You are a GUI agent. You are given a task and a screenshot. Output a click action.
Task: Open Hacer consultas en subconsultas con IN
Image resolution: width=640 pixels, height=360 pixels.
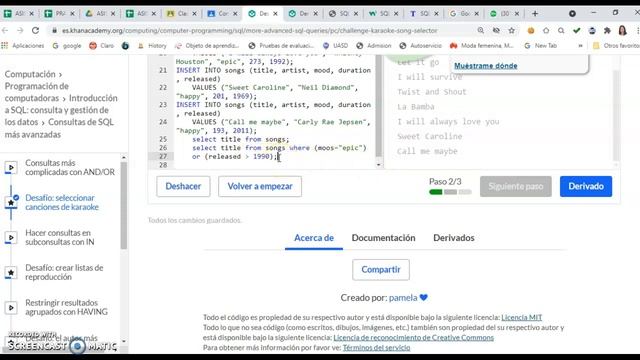60,237
